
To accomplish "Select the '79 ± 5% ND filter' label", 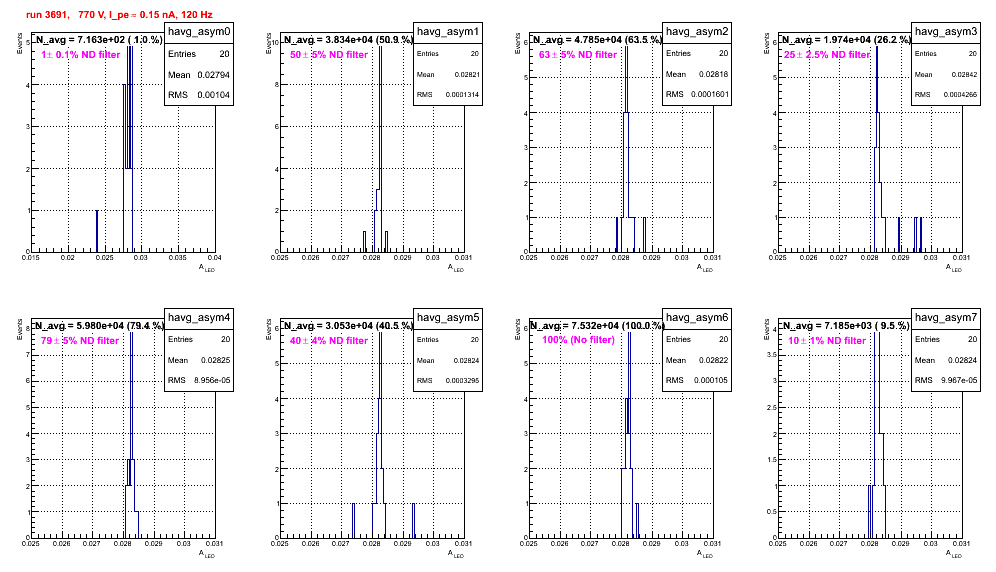I will coord(80,341).
